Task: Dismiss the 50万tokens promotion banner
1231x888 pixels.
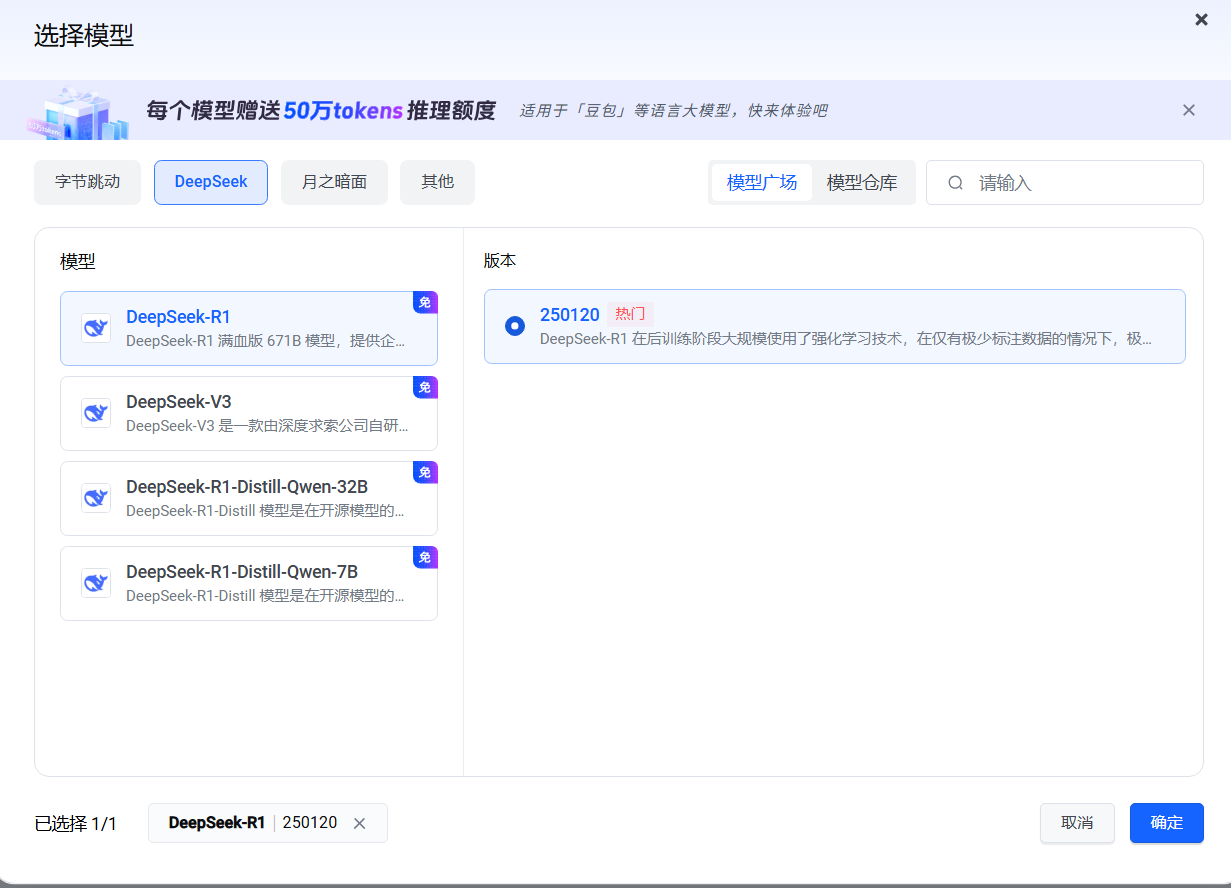Action: point(1189,110)
